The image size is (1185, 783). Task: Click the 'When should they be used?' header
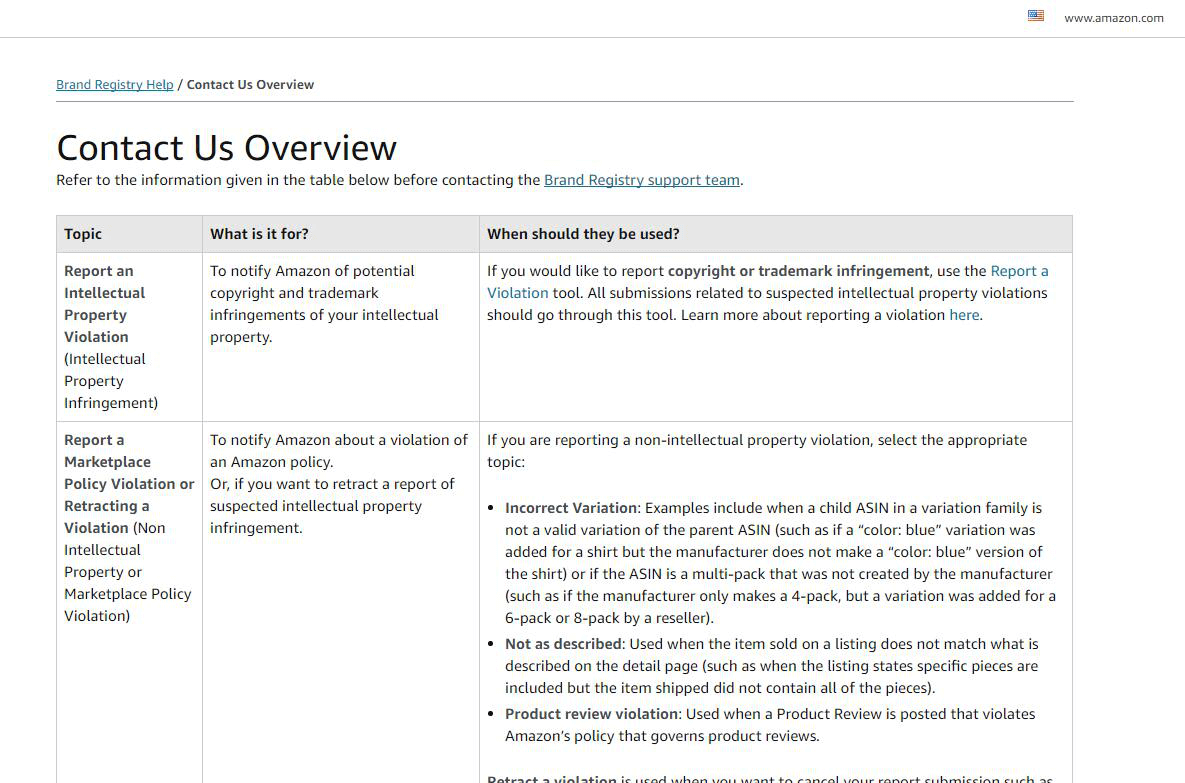(x=583, y=234)
